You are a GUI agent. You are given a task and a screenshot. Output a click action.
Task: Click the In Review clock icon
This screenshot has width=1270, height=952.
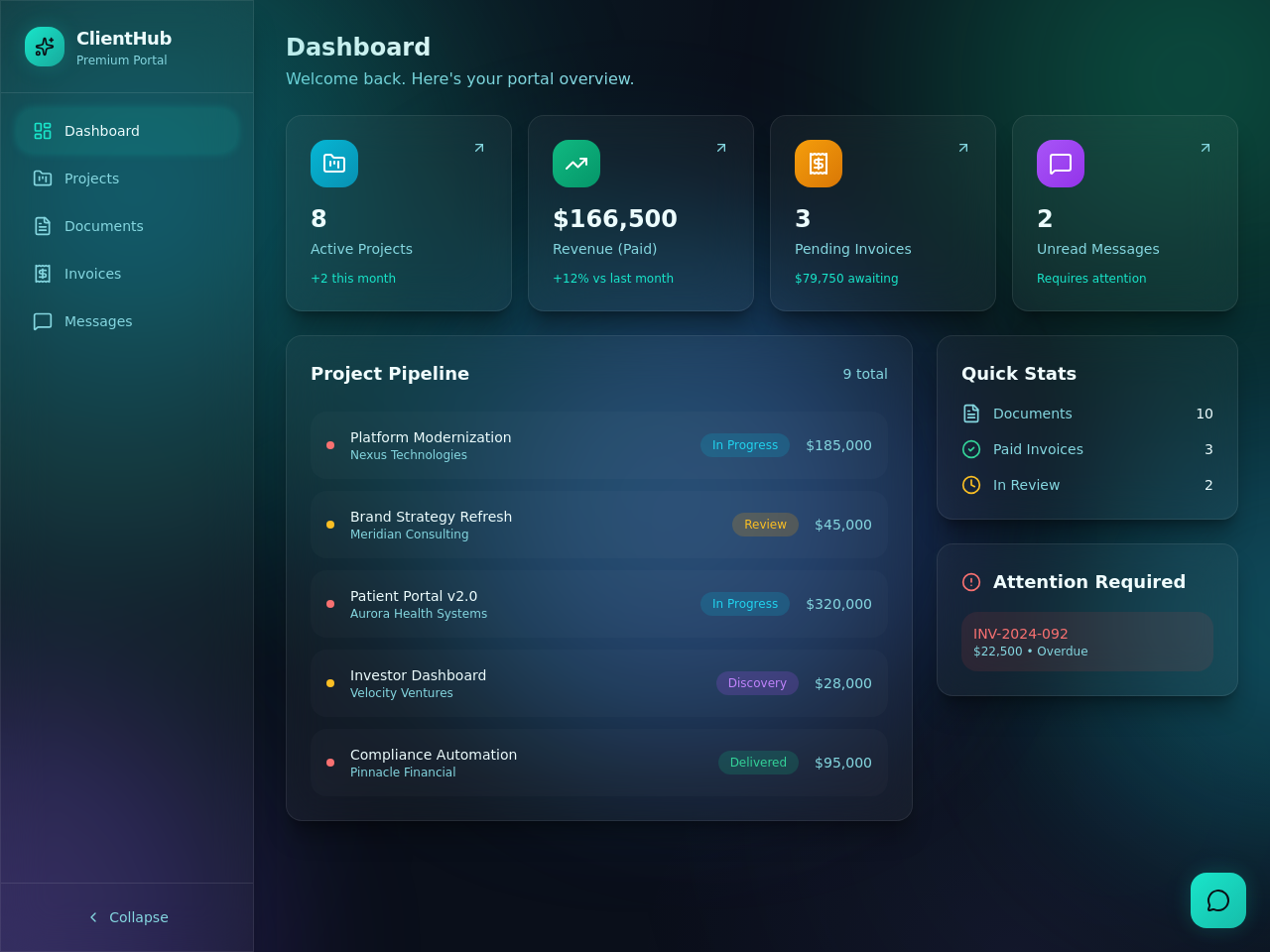click(971, 485)
